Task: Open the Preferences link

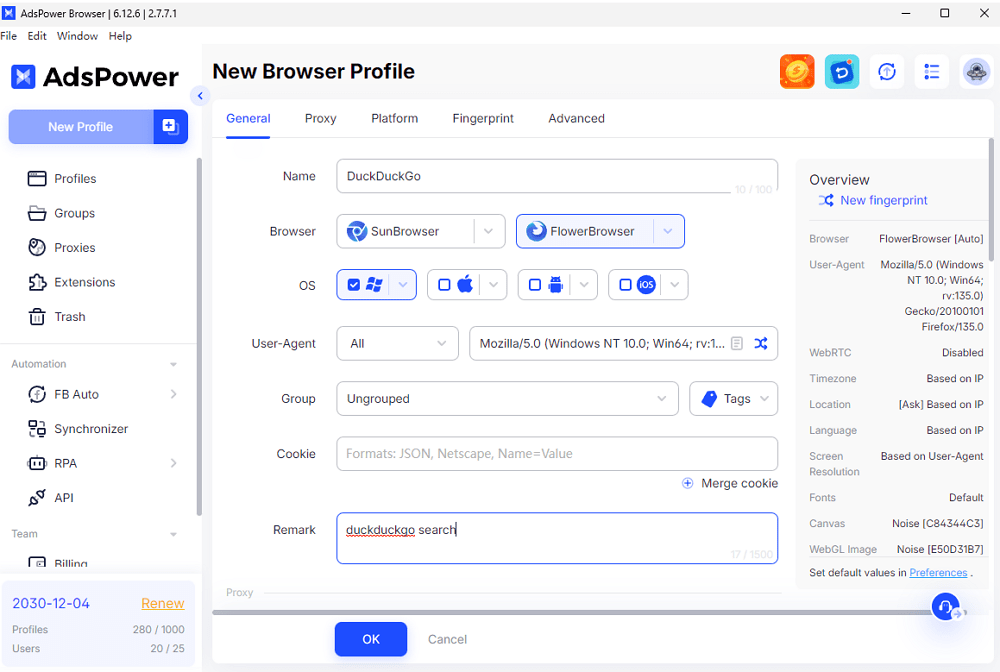Action: [x=938, y=573]
